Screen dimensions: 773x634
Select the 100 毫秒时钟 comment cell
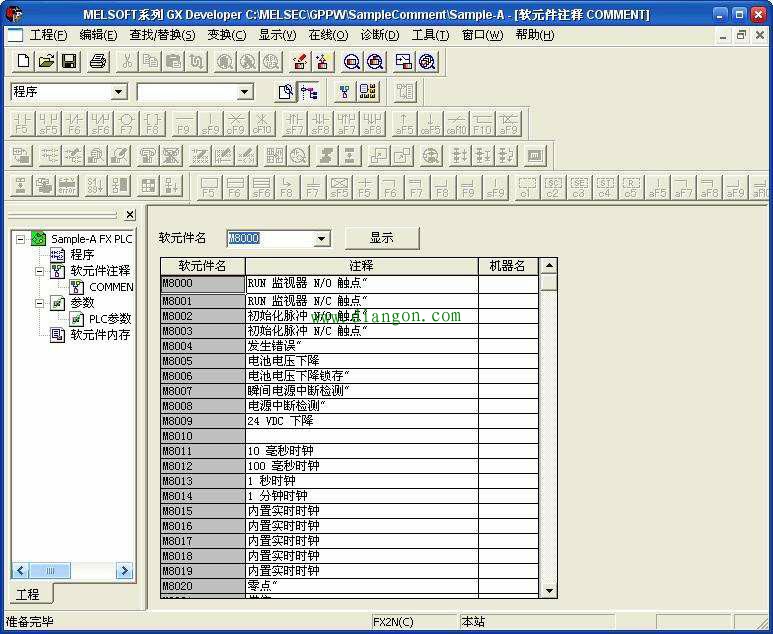click(x=361, y=466)
